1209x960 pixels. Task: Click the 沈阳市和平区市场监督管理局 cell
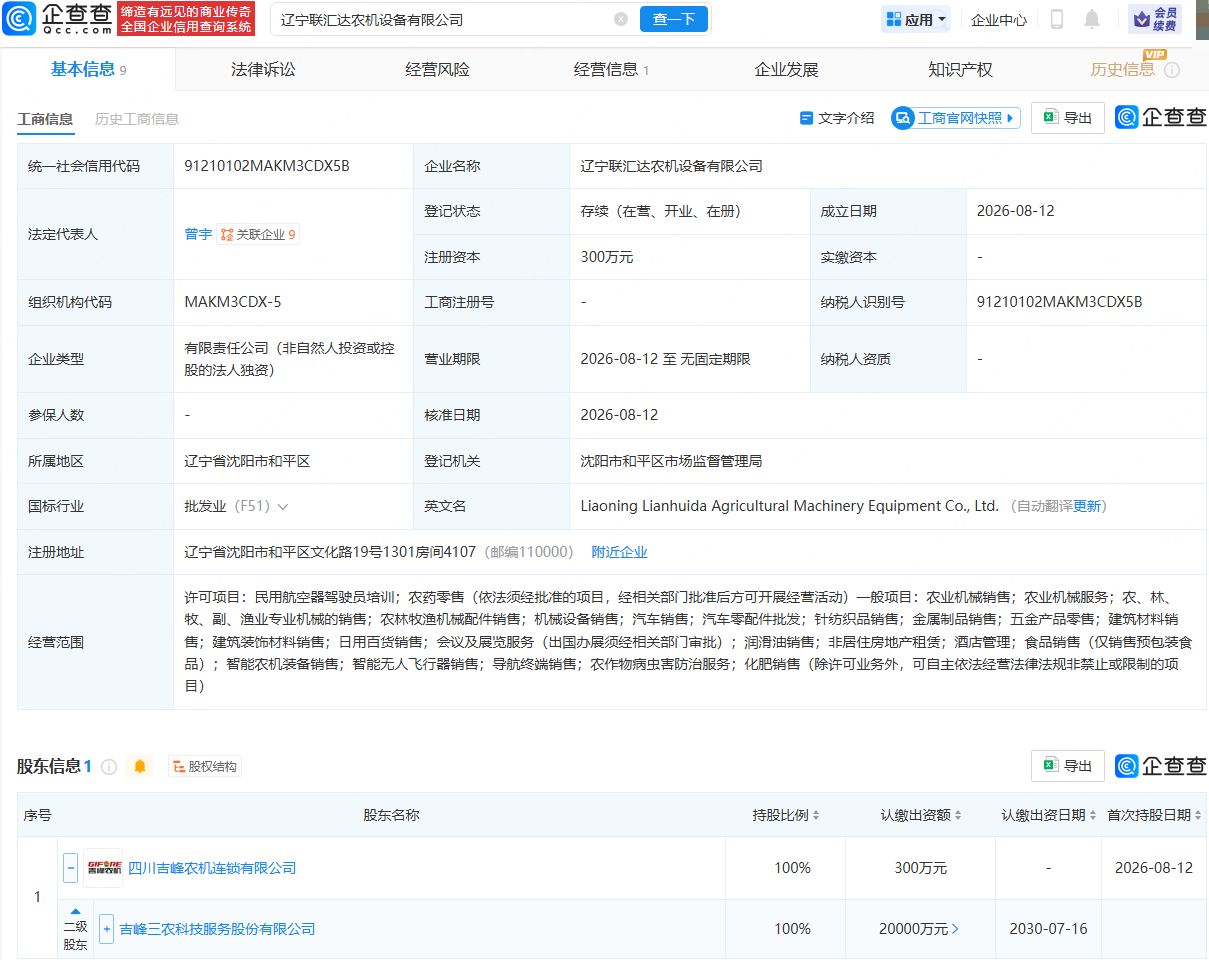(671, 461)
